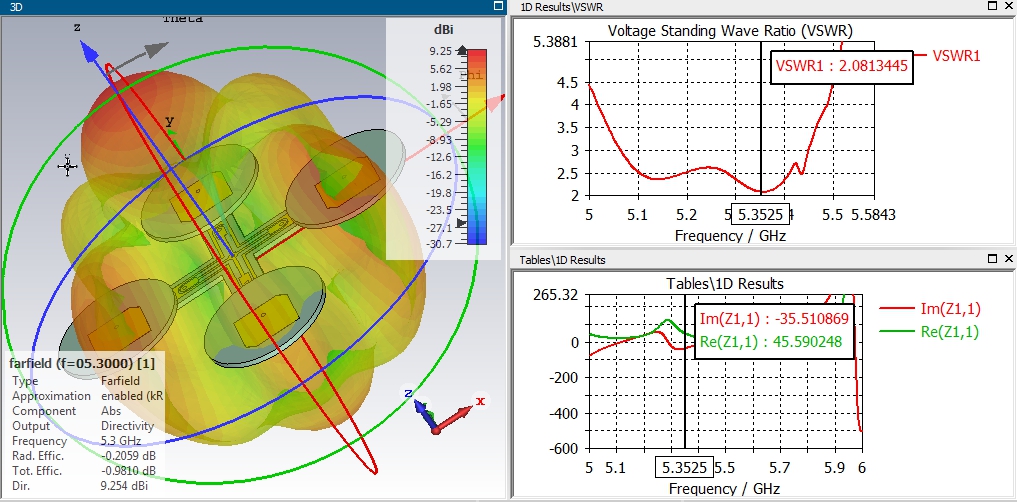Screen dimensions: 1017x502
Task: Click the 5.3881 y-axis maximum label
Action: [x=555, y=42]
